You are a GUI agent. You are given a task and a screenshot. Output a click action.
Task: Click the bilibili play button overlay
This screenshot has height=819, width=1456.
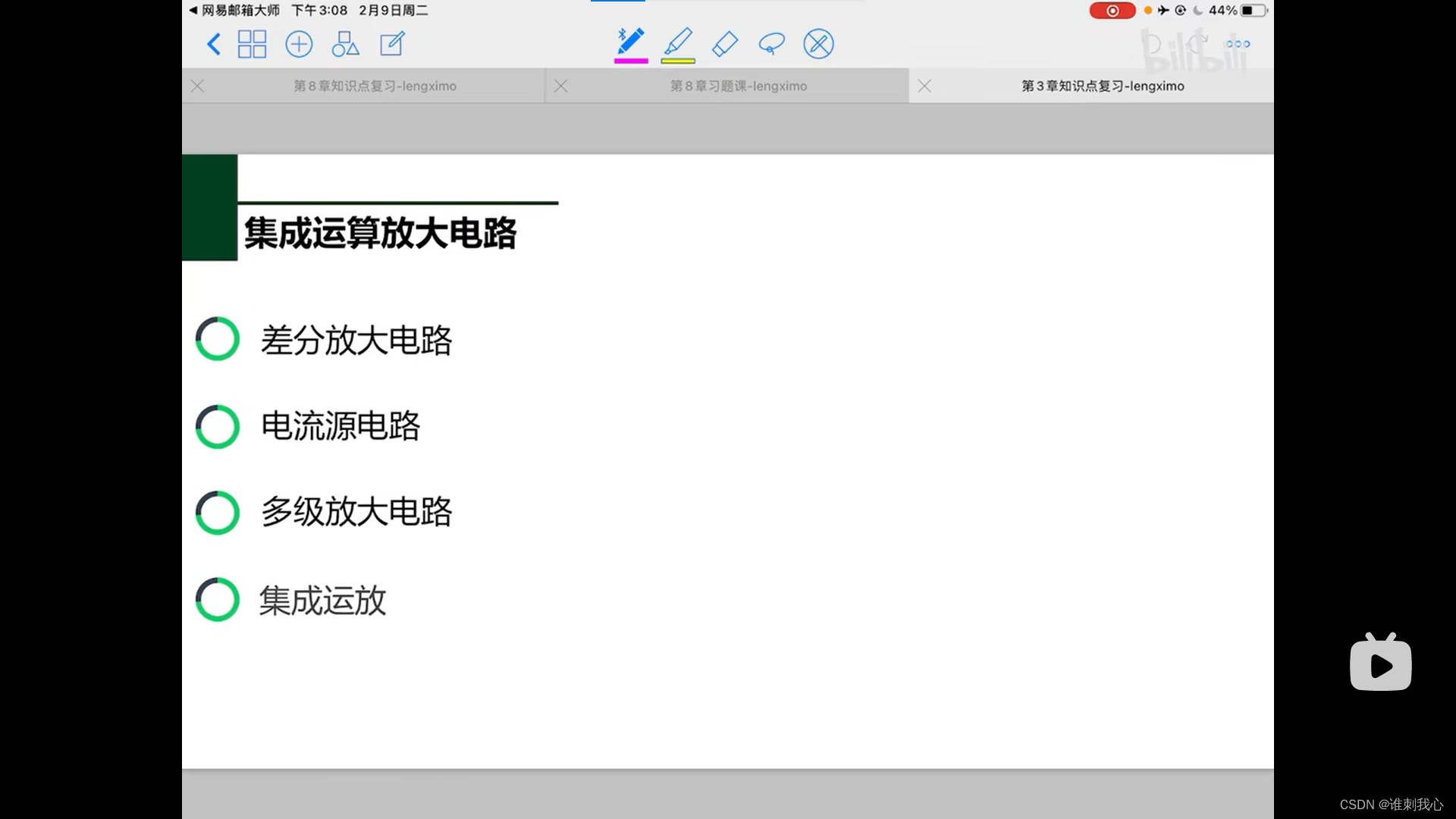(x=1380, y=664)
